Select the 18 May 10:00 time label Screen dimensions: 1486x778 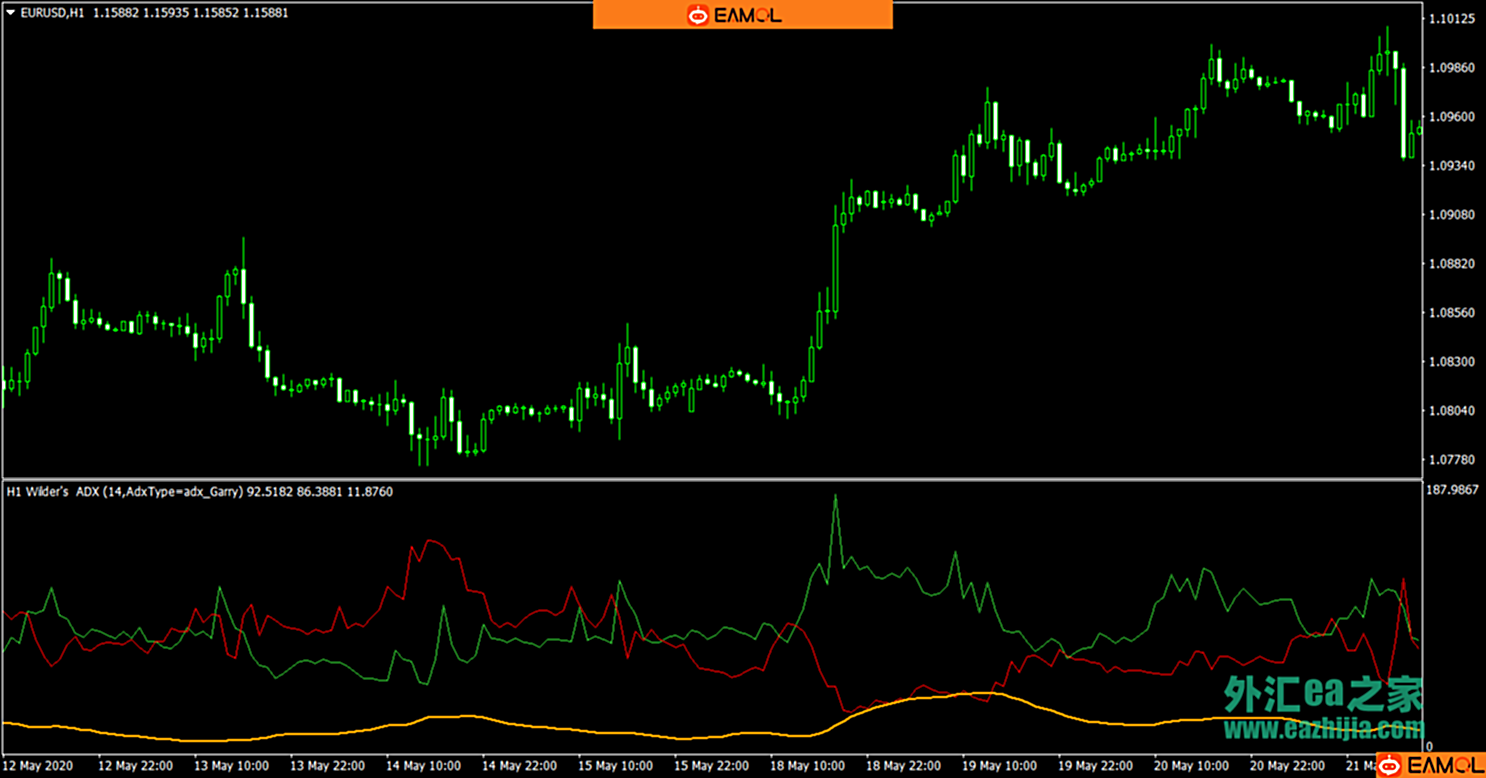coord(808,766)
